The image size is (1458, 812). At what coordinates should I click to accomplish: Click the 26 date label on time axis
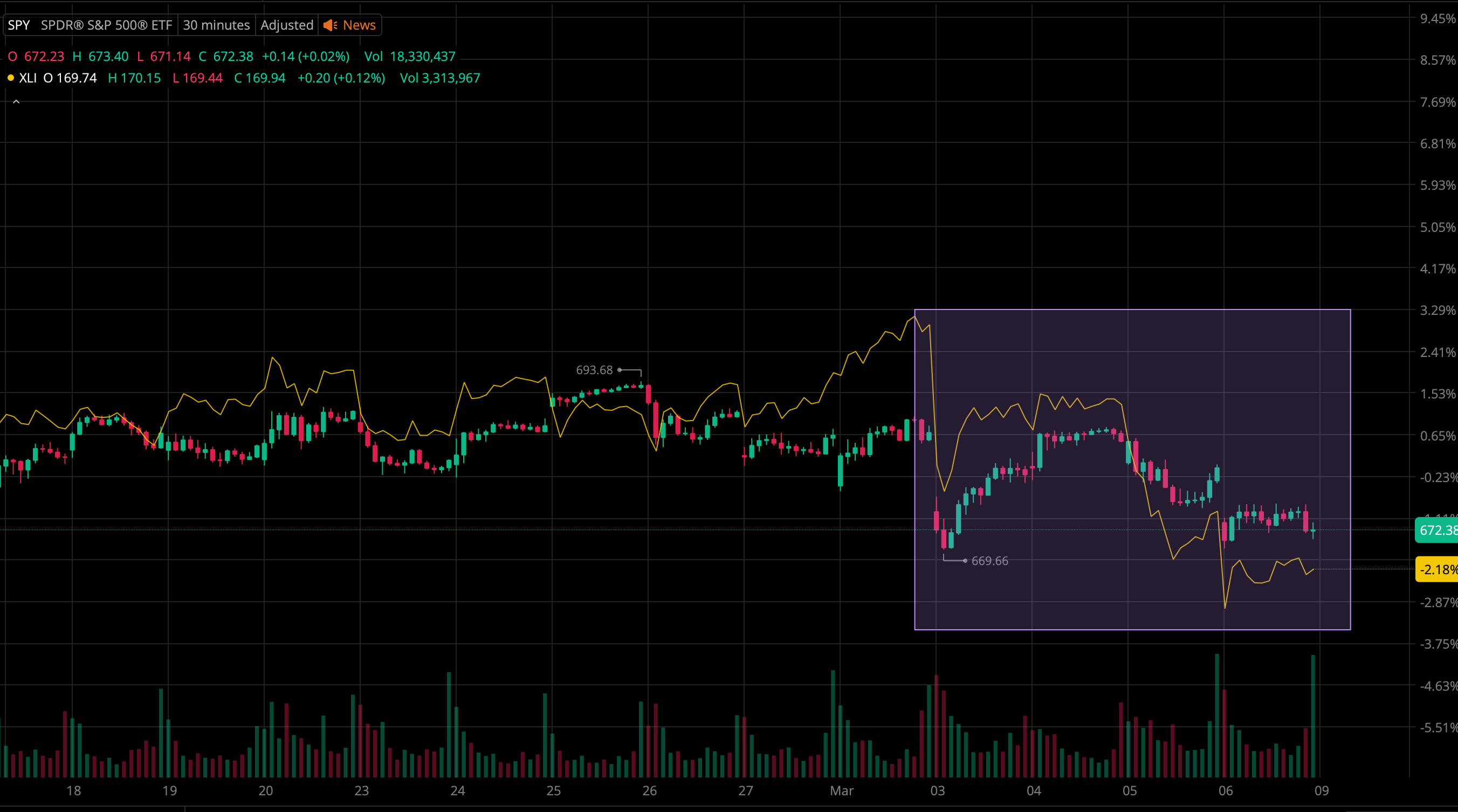[650, 790]
